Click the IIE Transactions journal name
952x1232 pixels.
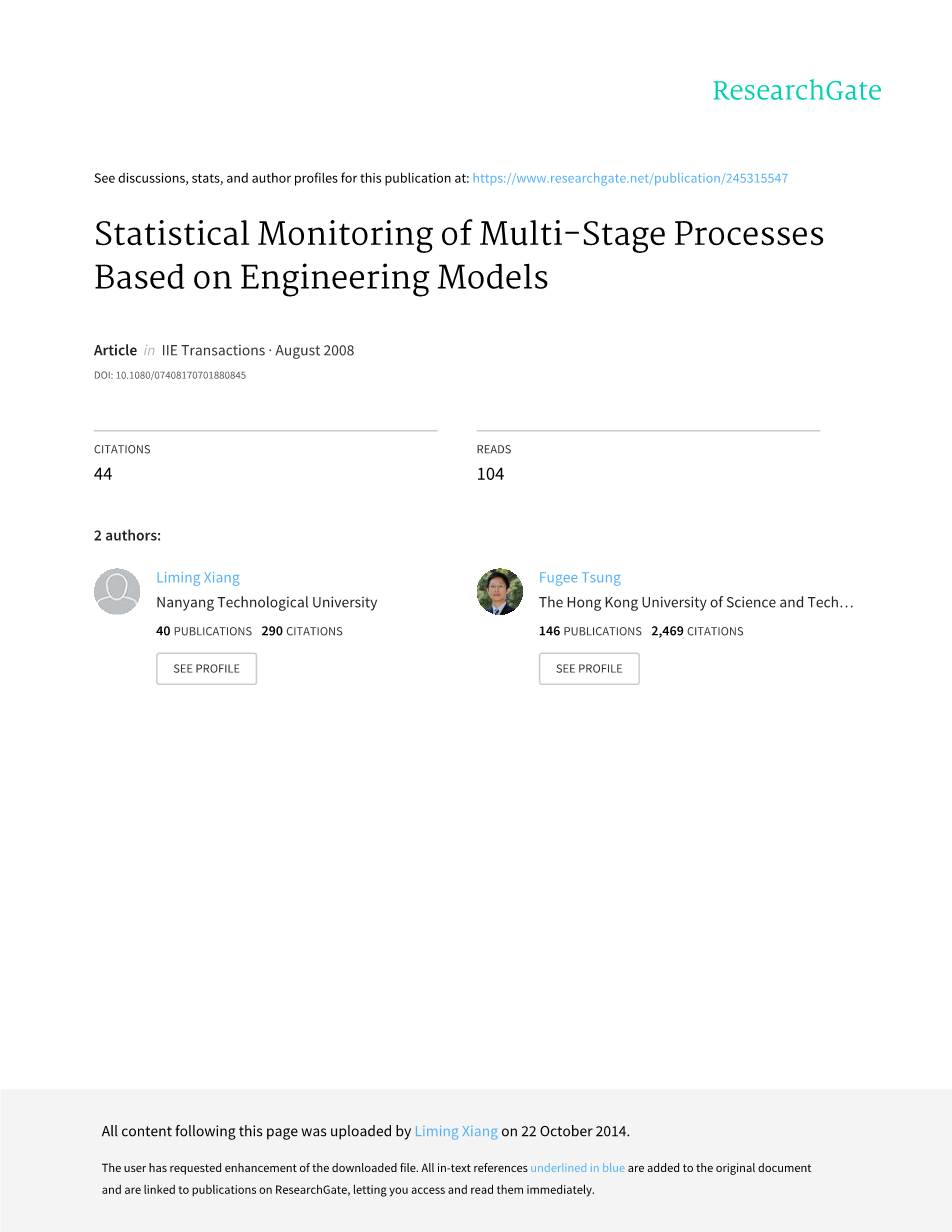(213, 350)
